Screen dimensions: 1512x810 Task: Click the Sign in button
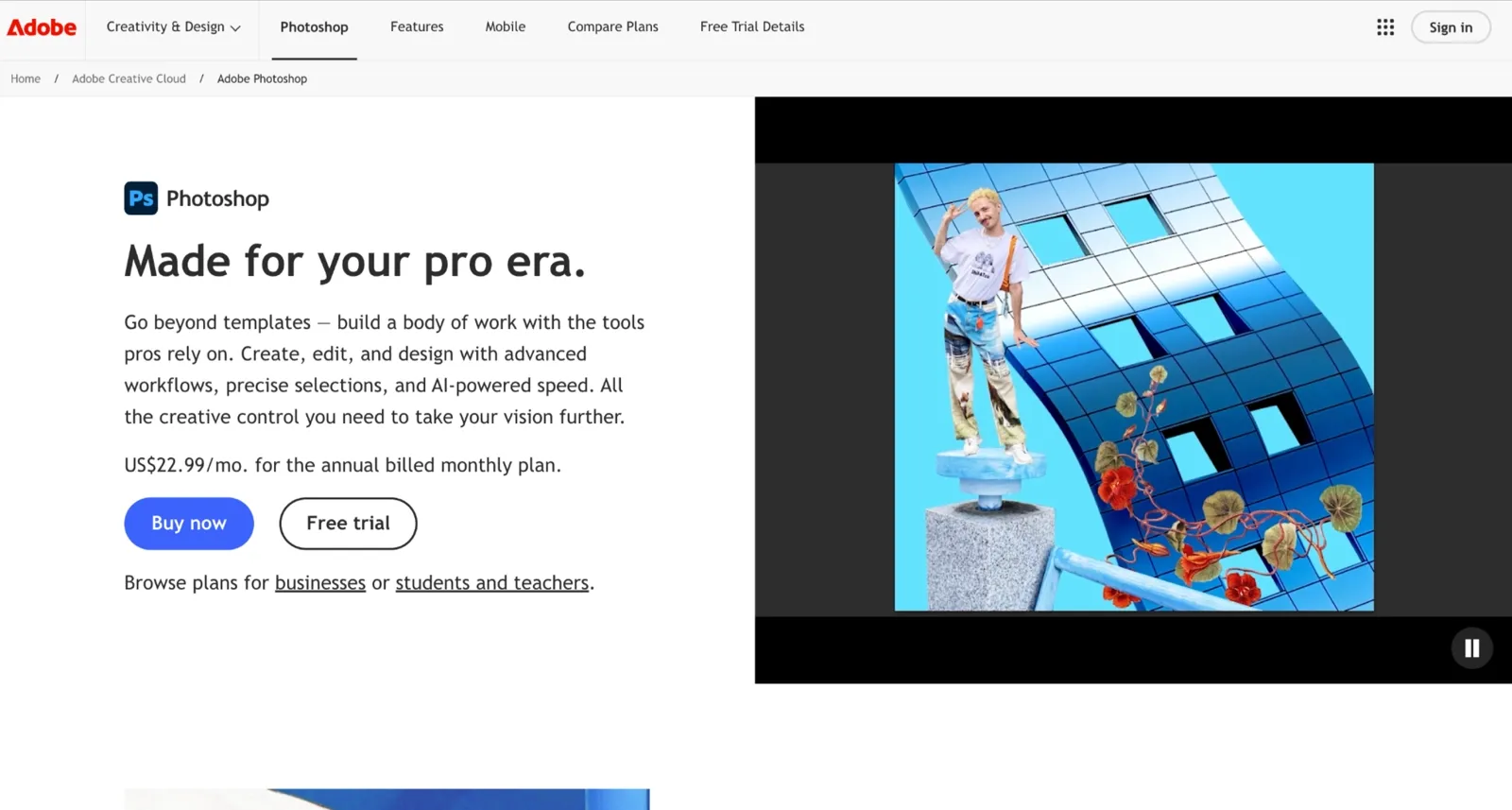pos(1451,27)
